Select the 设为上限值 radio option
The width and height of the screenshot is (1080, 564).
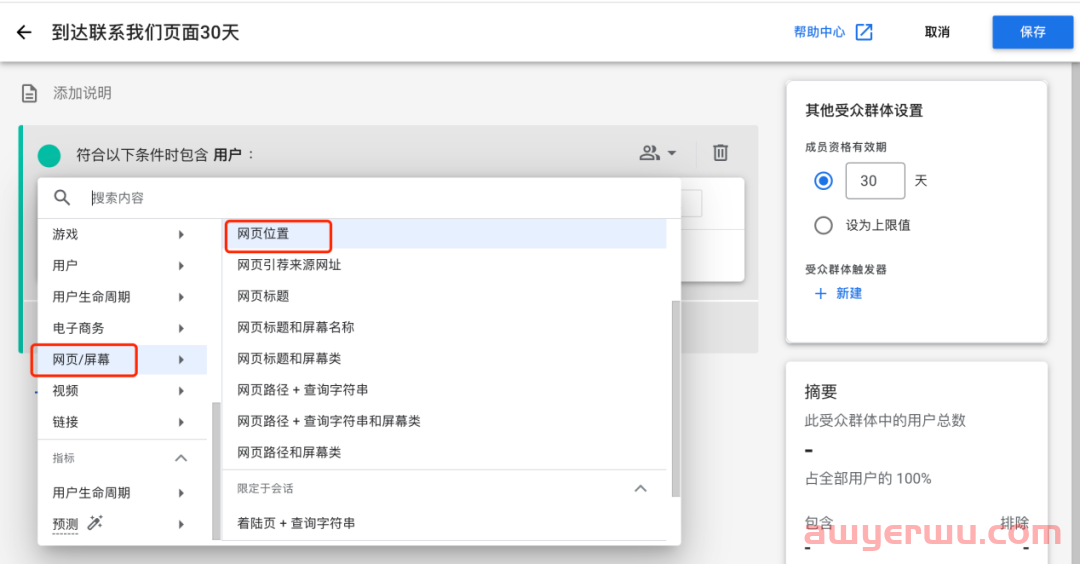[x=823, y=225]
